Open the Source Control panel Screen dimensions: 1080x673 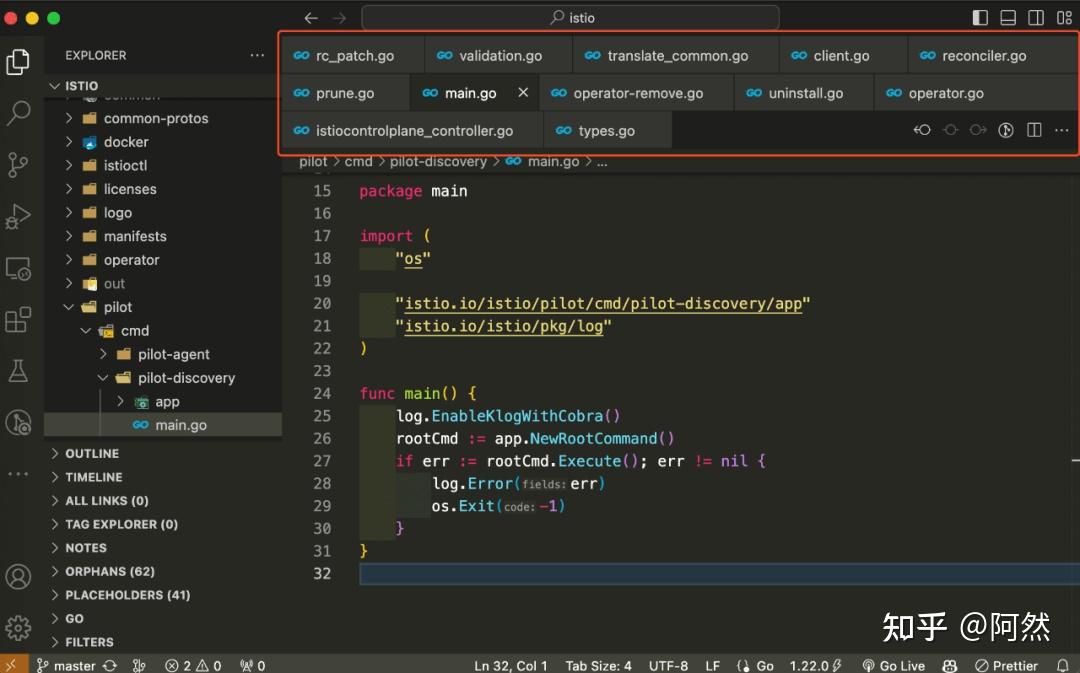point(18,165)
